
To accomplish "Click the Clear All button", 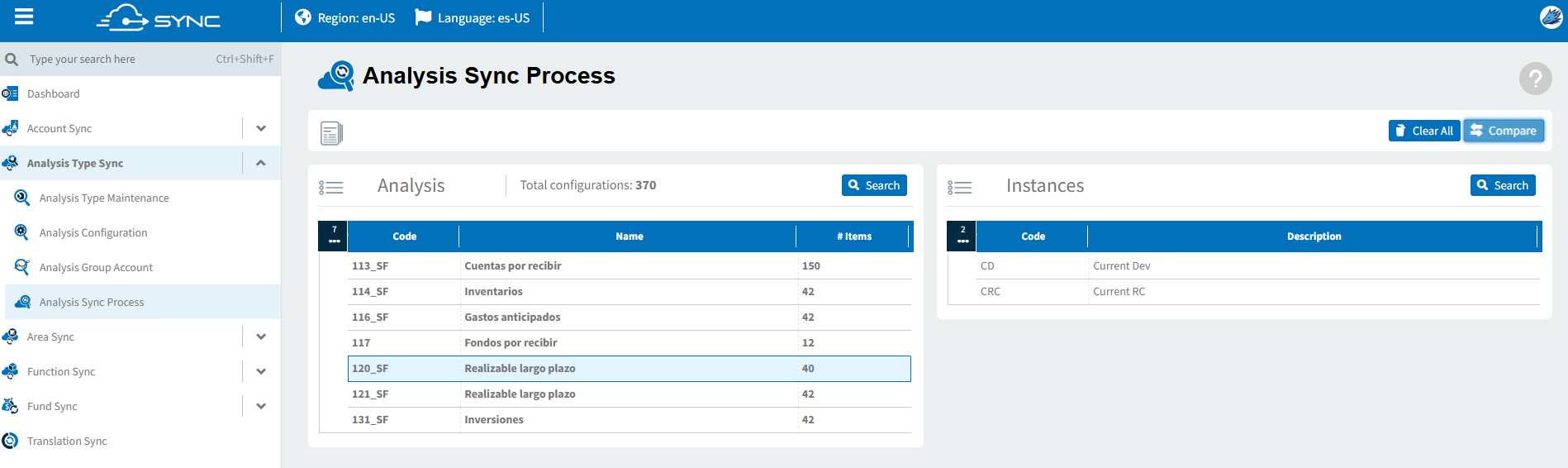I will click(x=1424, y=131).
